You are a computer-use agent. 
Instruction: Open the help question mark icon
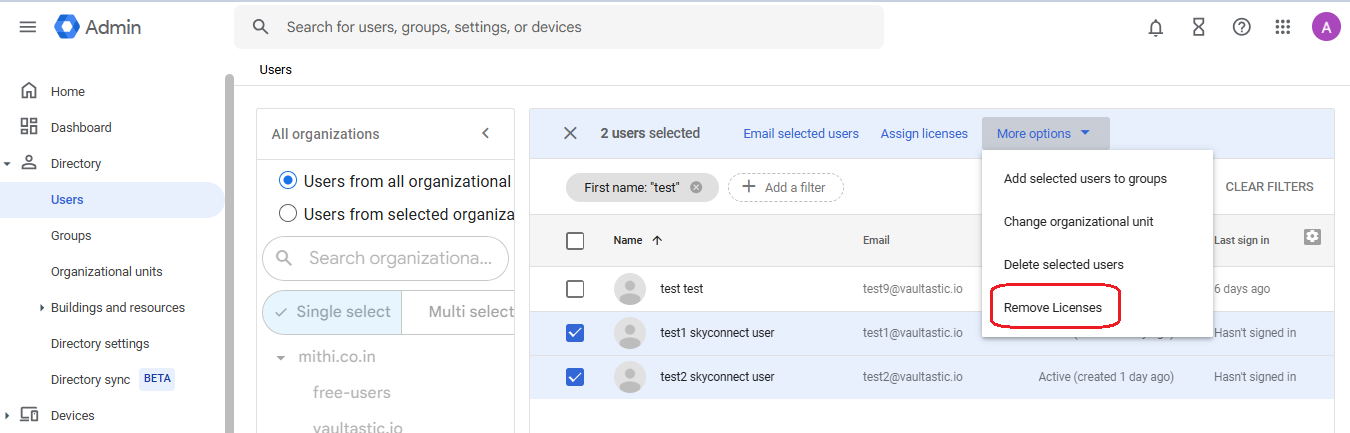1241,27
